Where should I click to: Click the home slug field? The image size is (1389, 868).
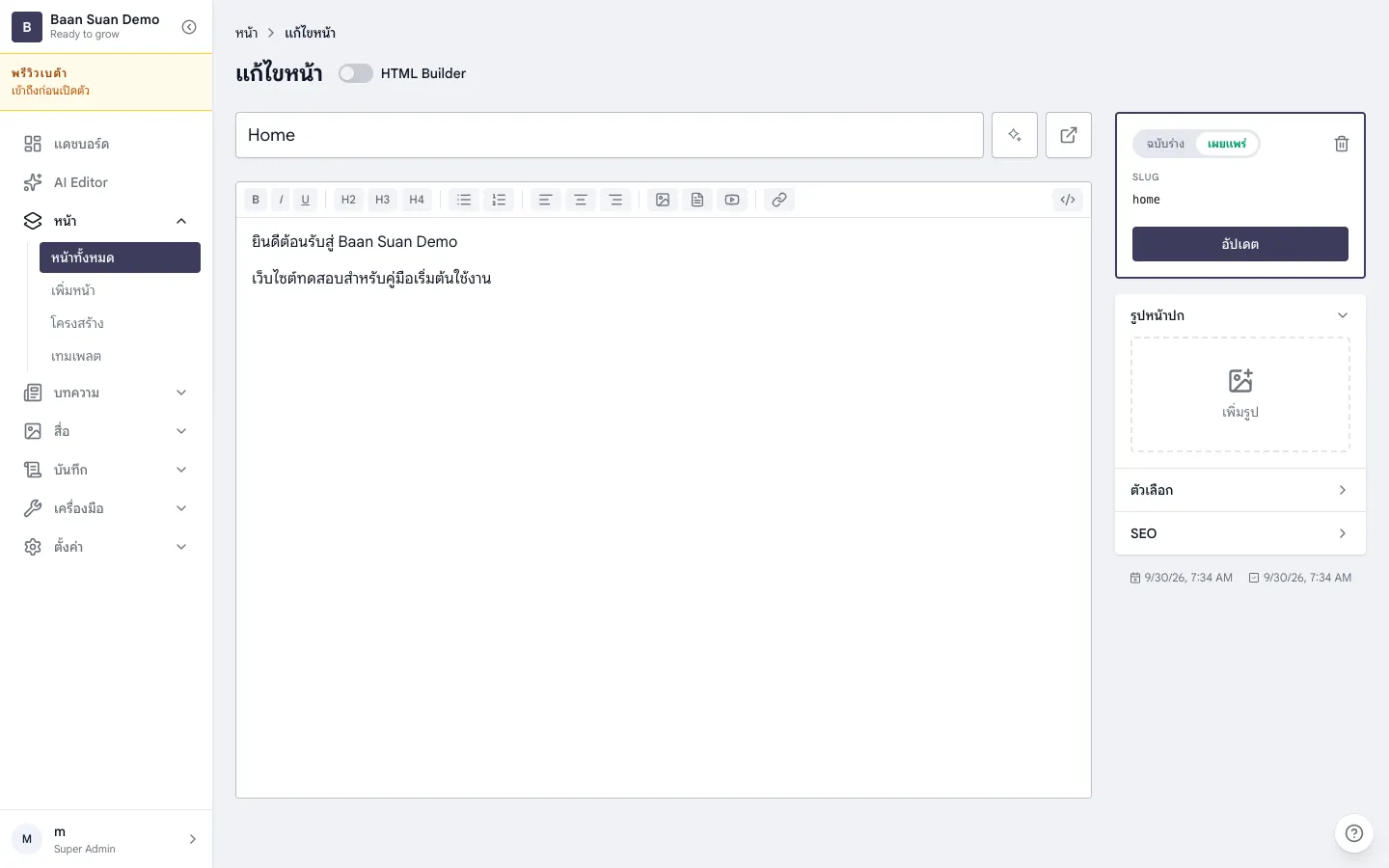(x=1240, y=200)
